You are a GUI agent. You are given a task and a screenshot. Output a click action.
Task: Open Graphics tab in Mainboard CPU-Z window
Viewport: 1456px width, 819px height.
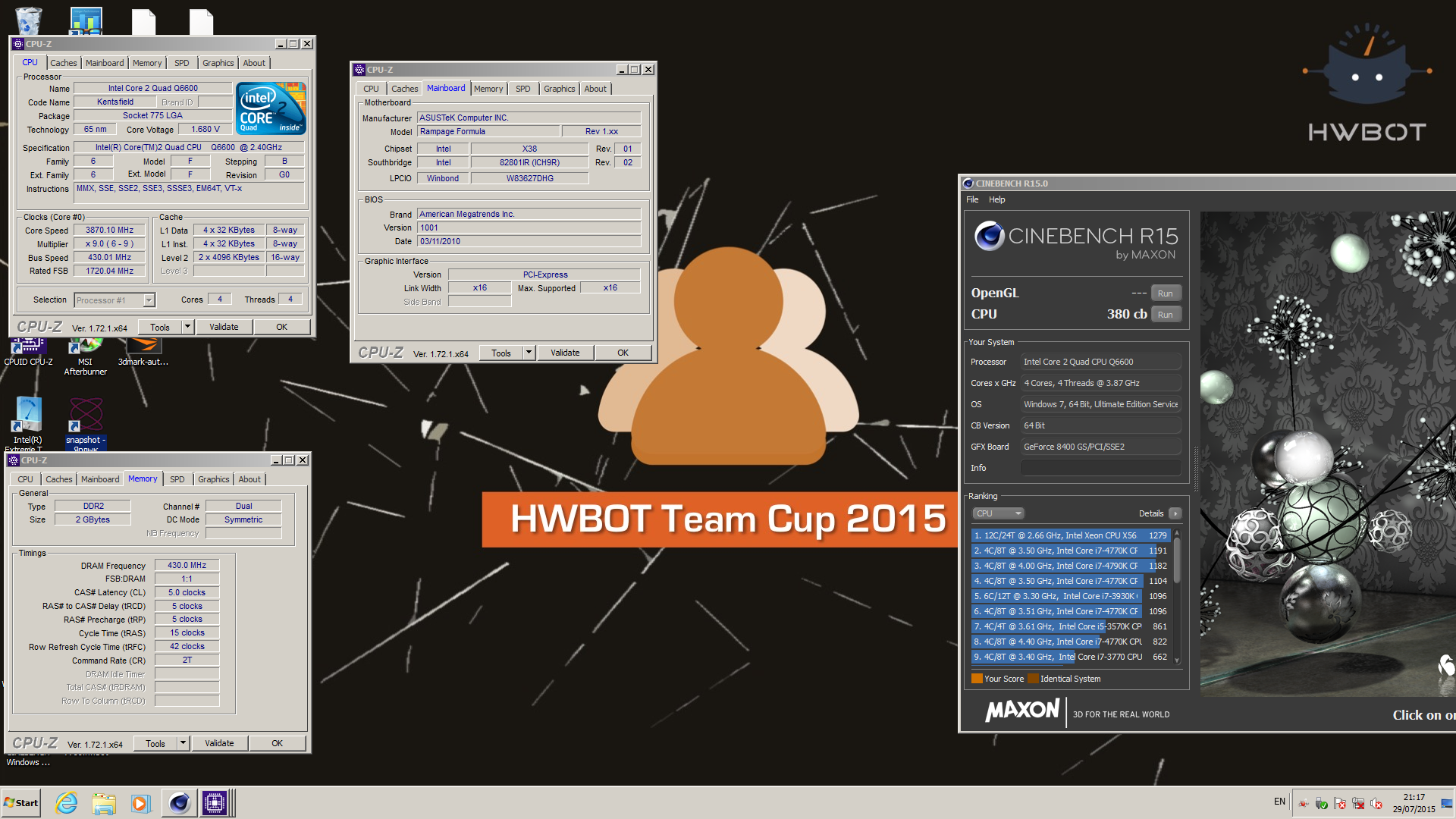pyautogui.click(x=560, y=89)
